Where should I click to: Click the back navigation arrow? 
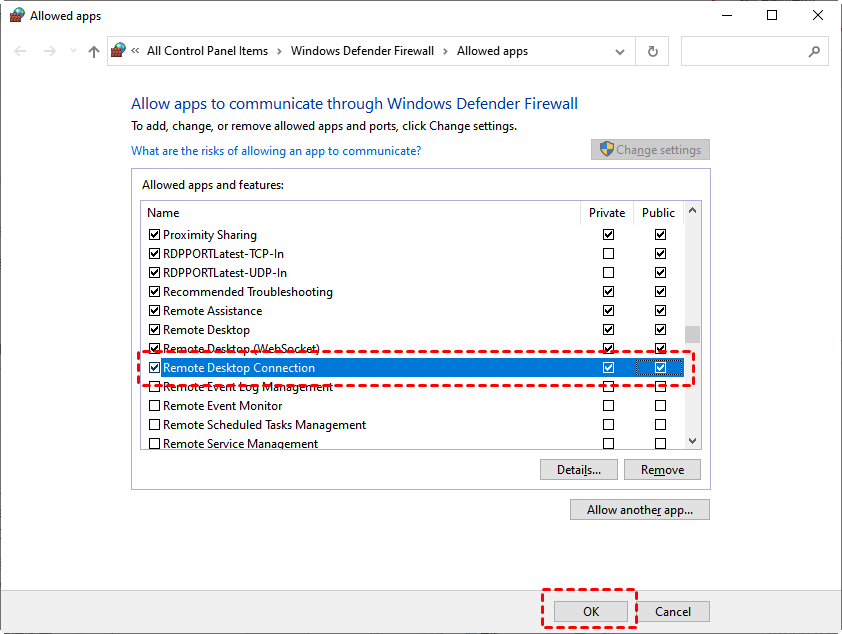coord(20,51)
